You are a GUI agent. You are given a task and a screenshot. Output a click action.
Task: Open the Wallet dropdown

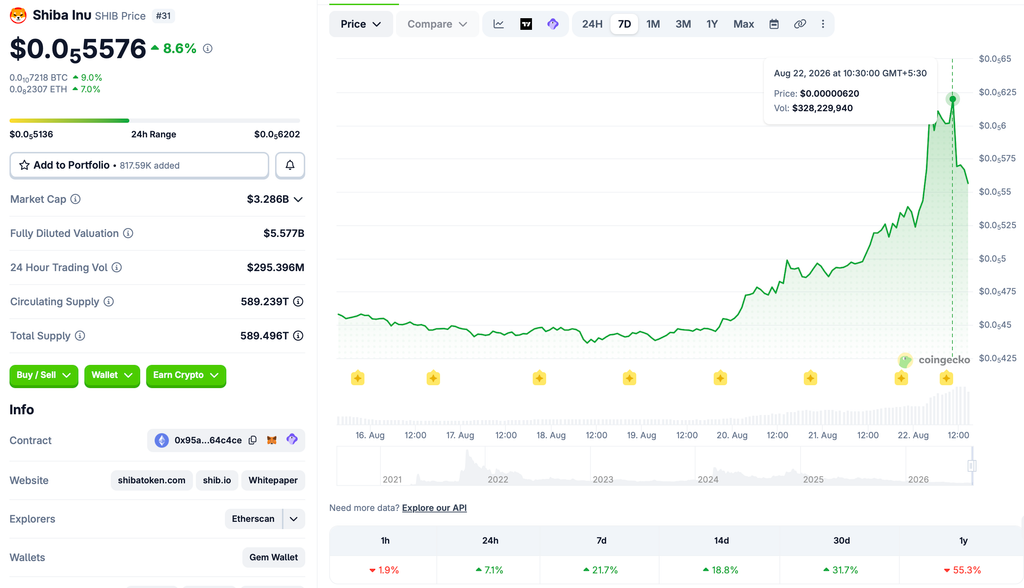(112, 375)
